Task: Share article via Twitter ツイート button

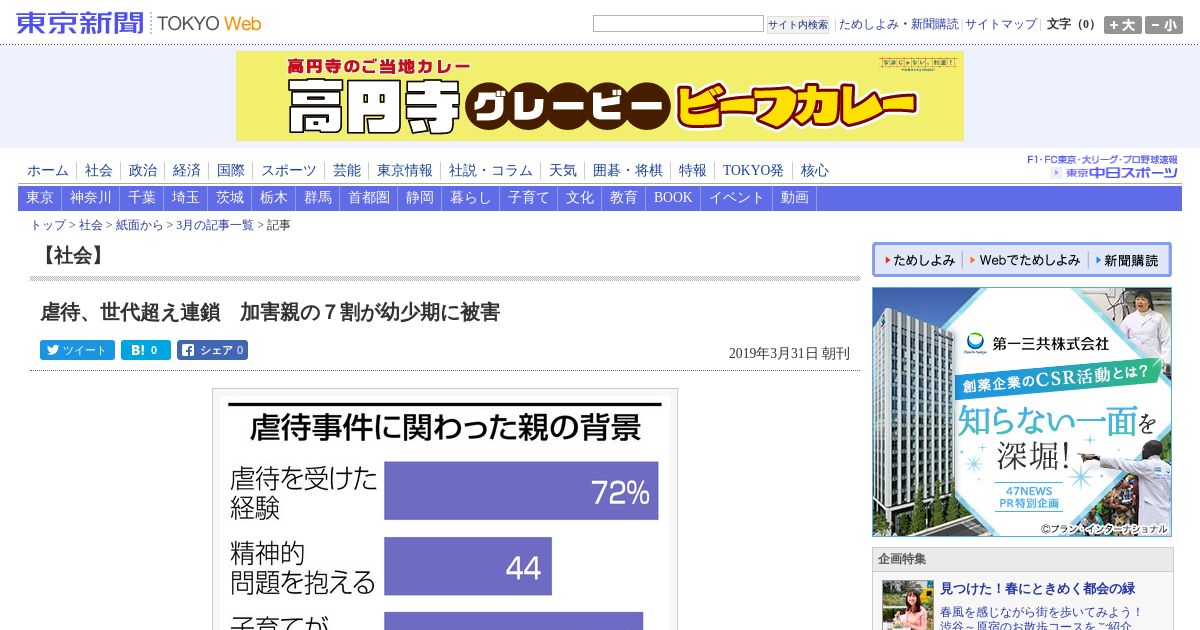Action: 77,350
